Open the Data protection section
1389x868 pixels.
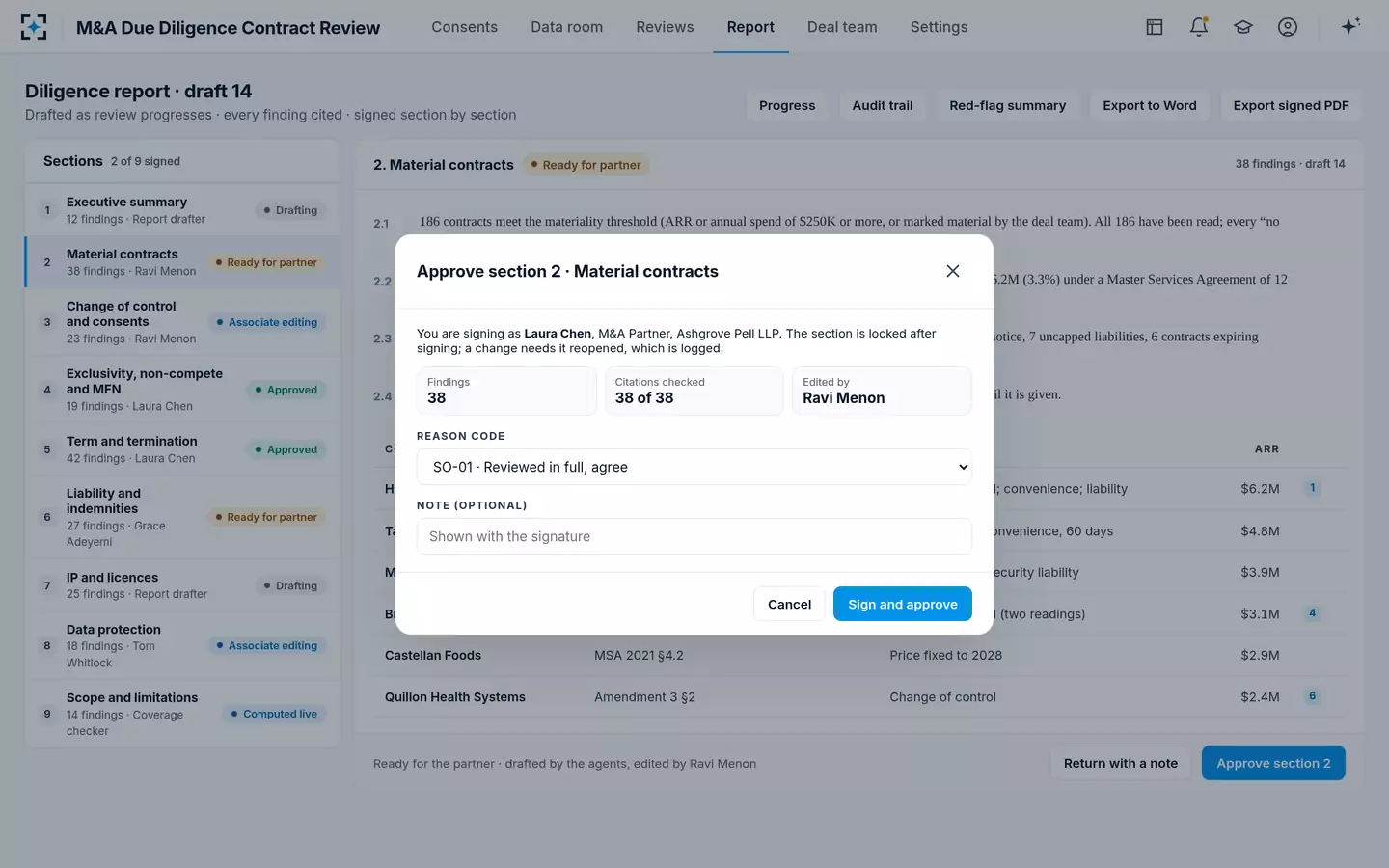point(182,645)
